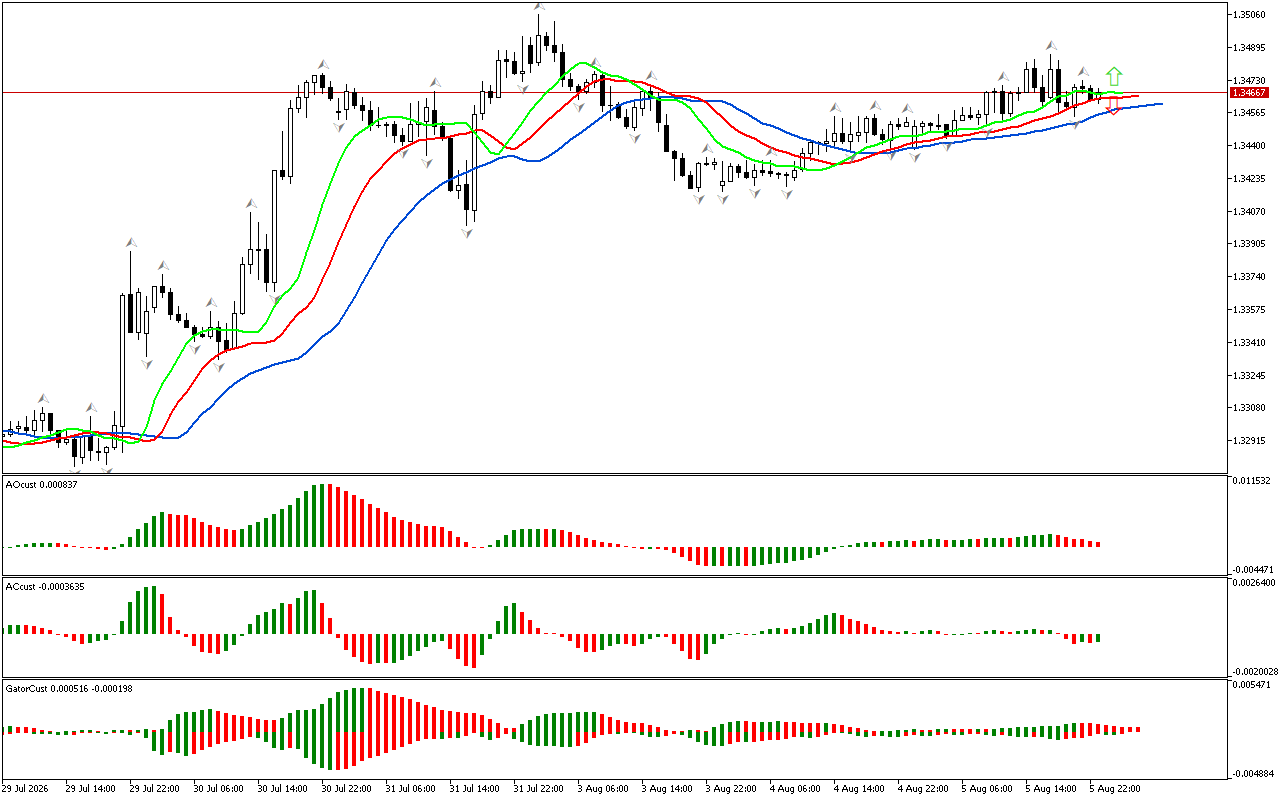Click the -0.004471 AO scale value
1280x800 pixels.
coord(1254,568)
